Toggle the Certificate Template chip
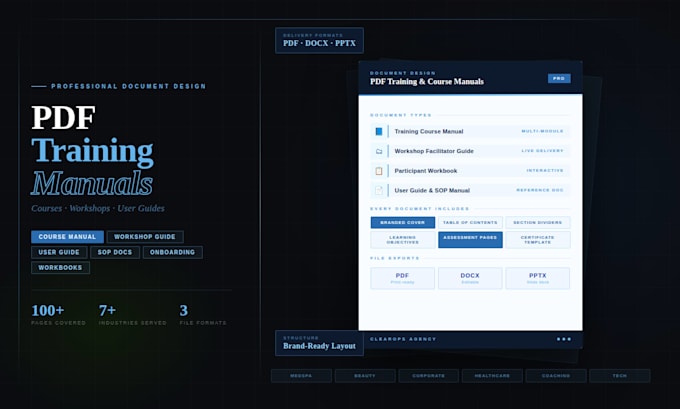The width and height of the screenshot is (680, 409). (538, 240)
